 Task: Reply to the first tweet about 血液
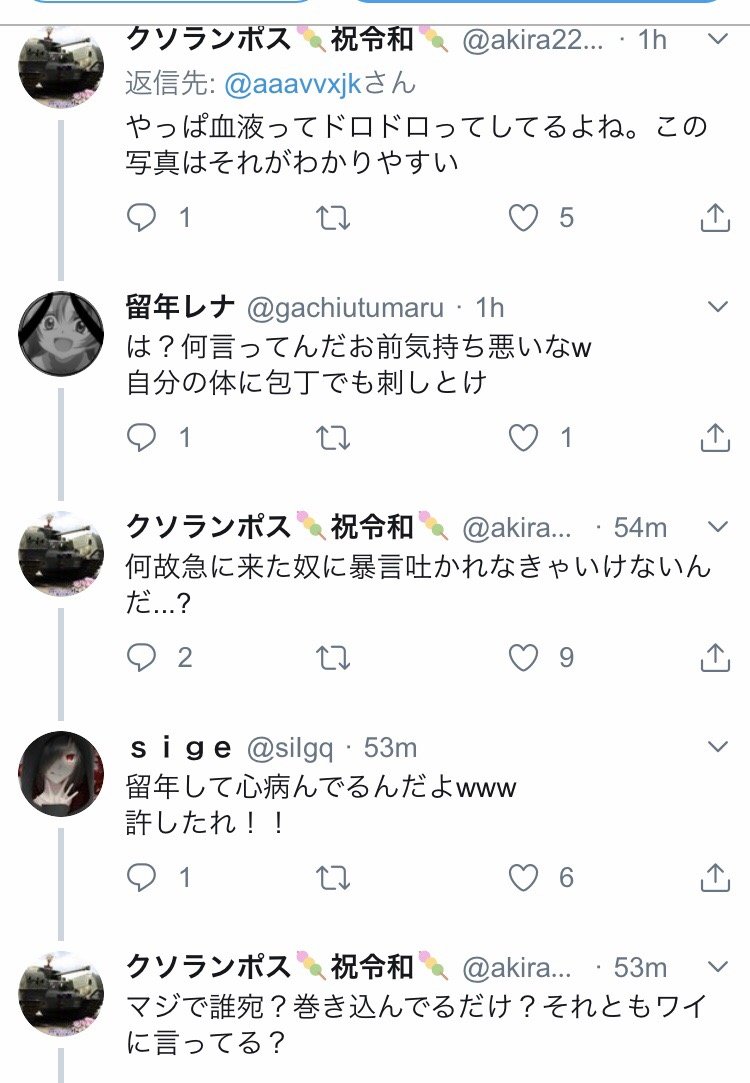pyautogui.click(x=143, y=217)
